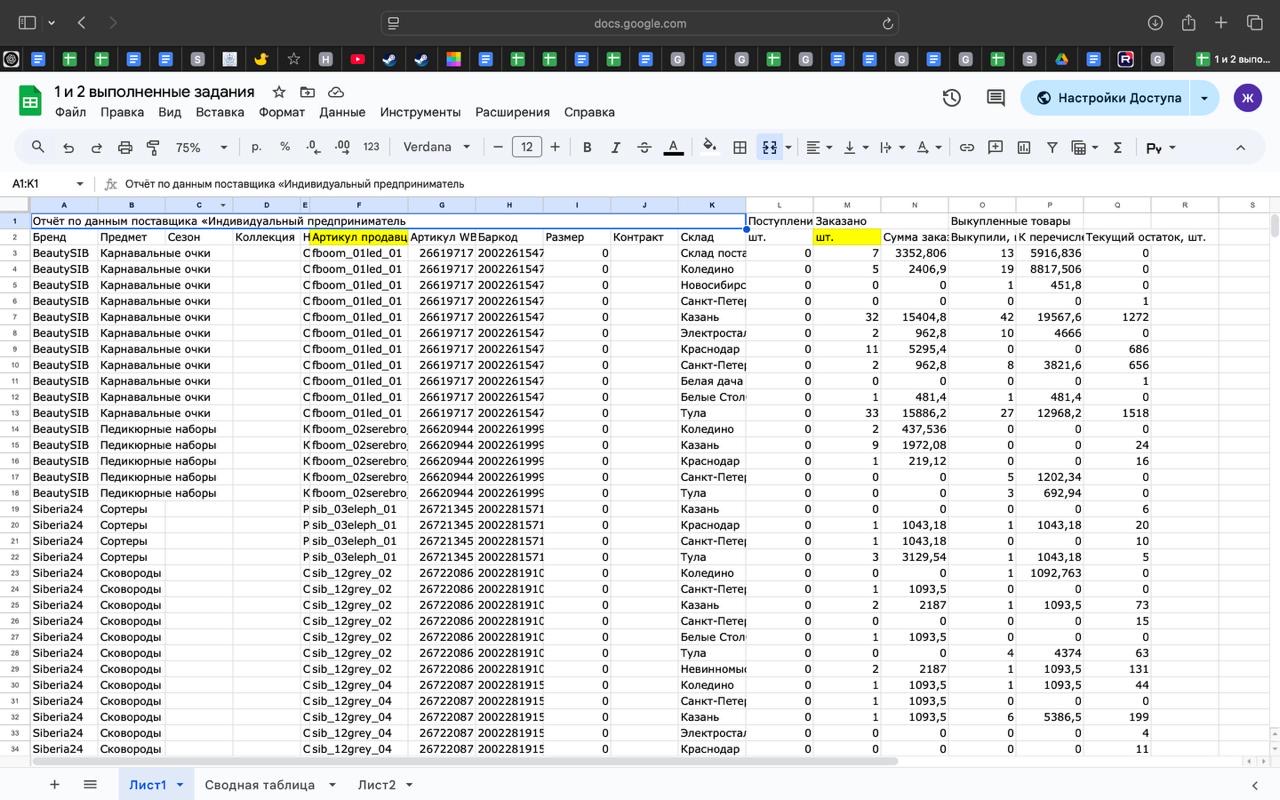Open the Правка menu
This screenshot has width=1280, height=800.
pyautogui.click(x=122, y=112)
